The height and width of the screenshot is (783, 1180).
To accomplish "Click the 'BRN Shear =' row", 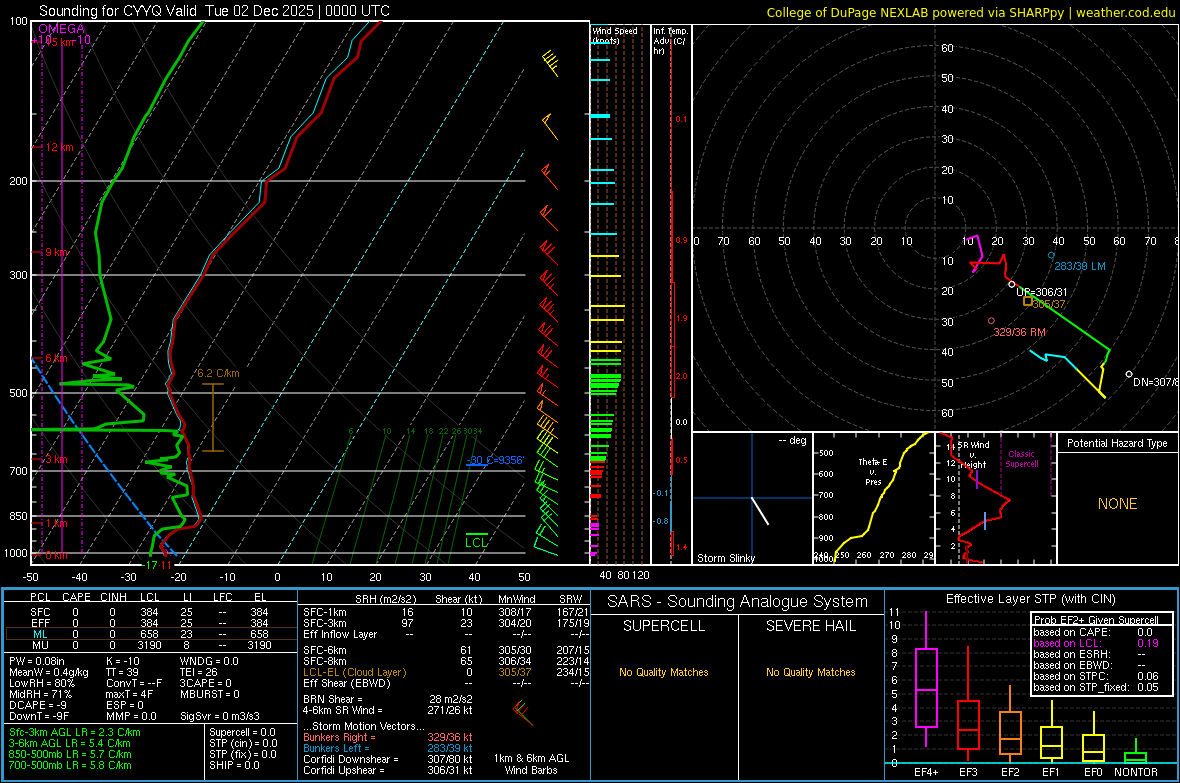I will [388, 699].
